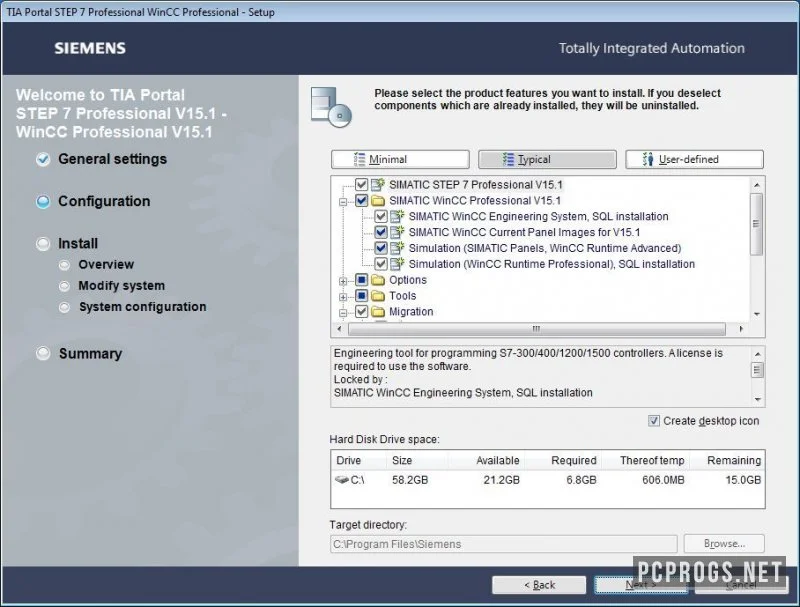Click the Tools folder icon
The height and width of the screenshot is (607, 800).
coord(378,296)
